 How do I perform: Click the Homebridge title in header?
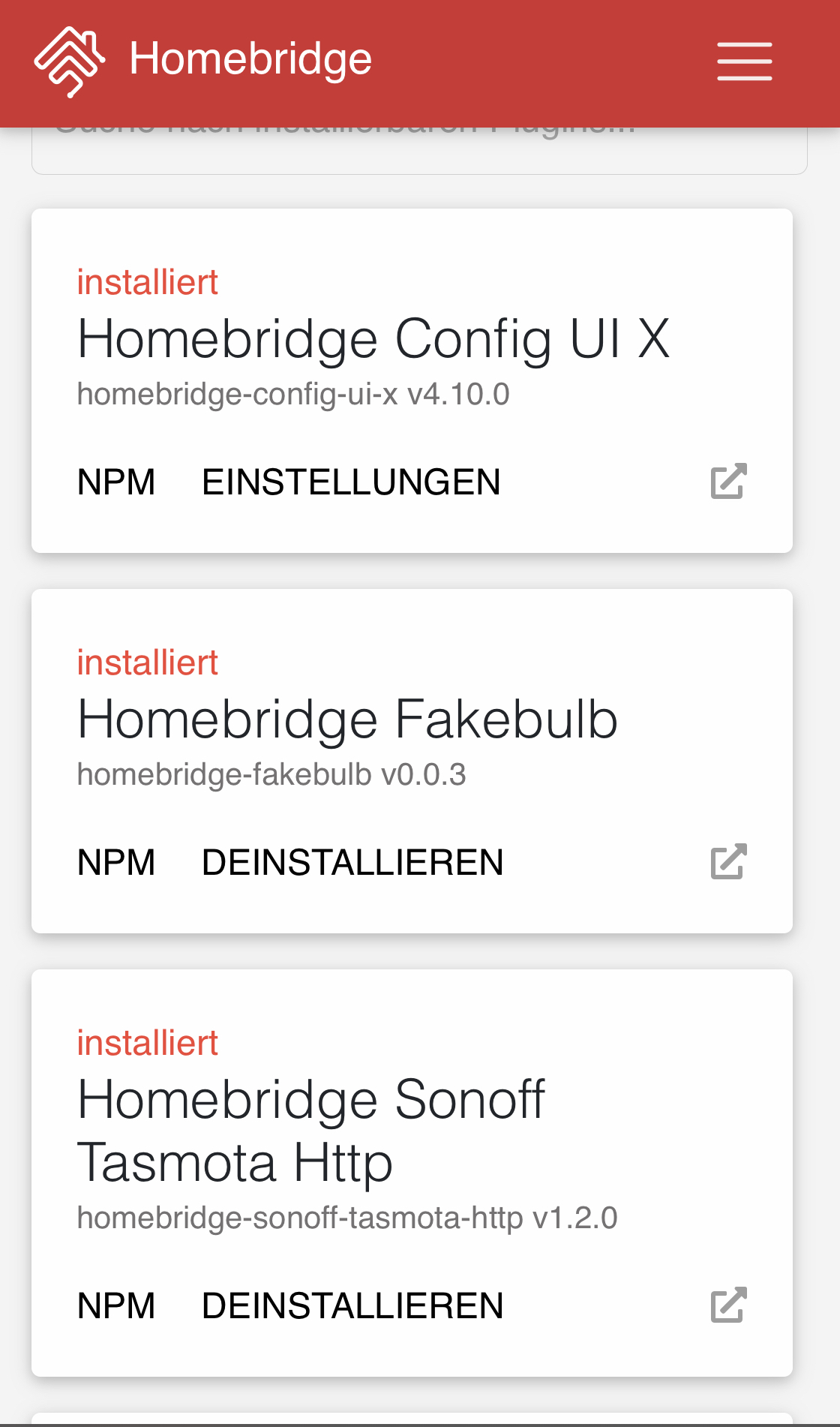250,59
